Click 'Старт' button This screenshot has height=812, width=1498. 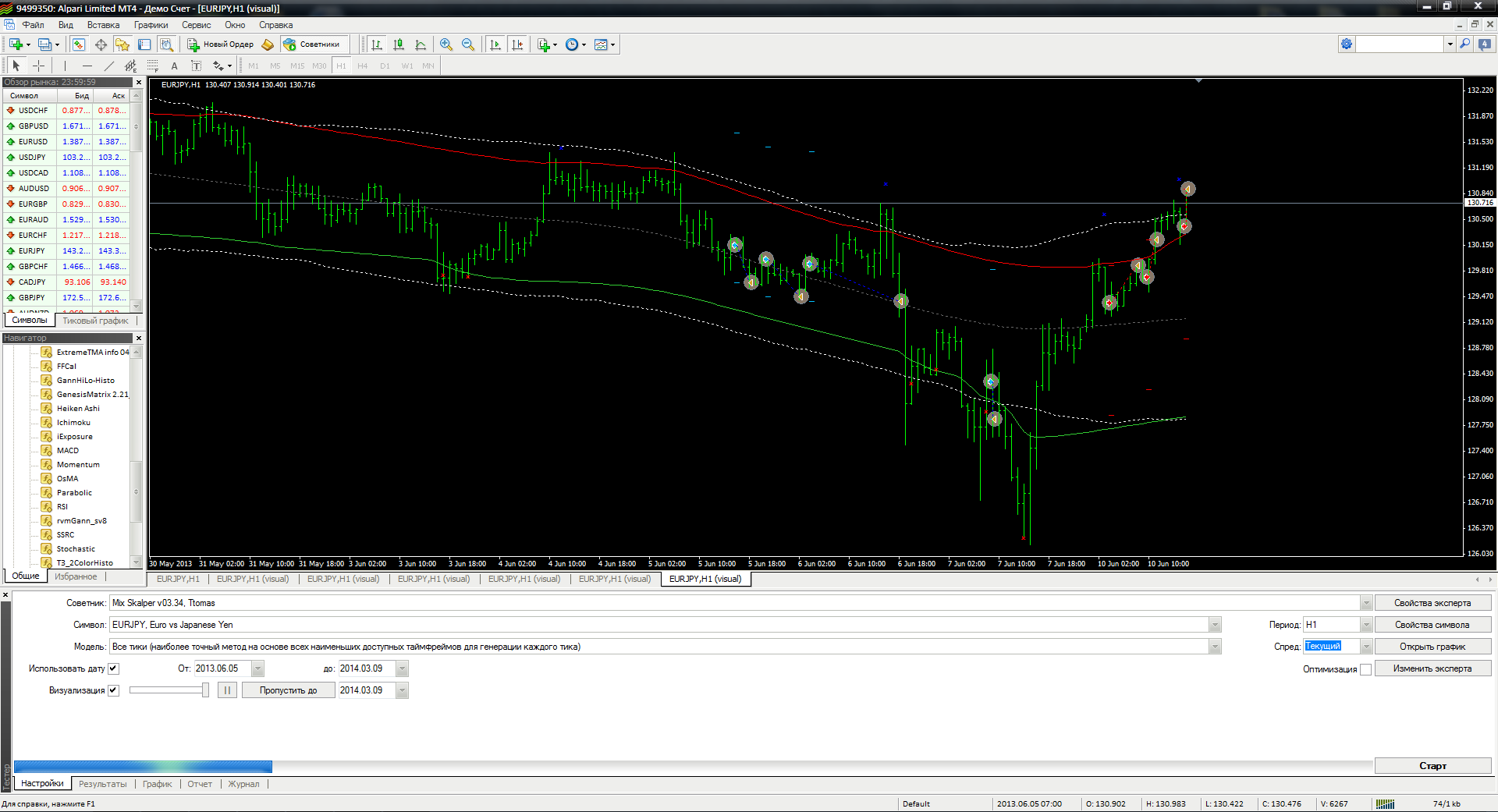point(1432,766)
